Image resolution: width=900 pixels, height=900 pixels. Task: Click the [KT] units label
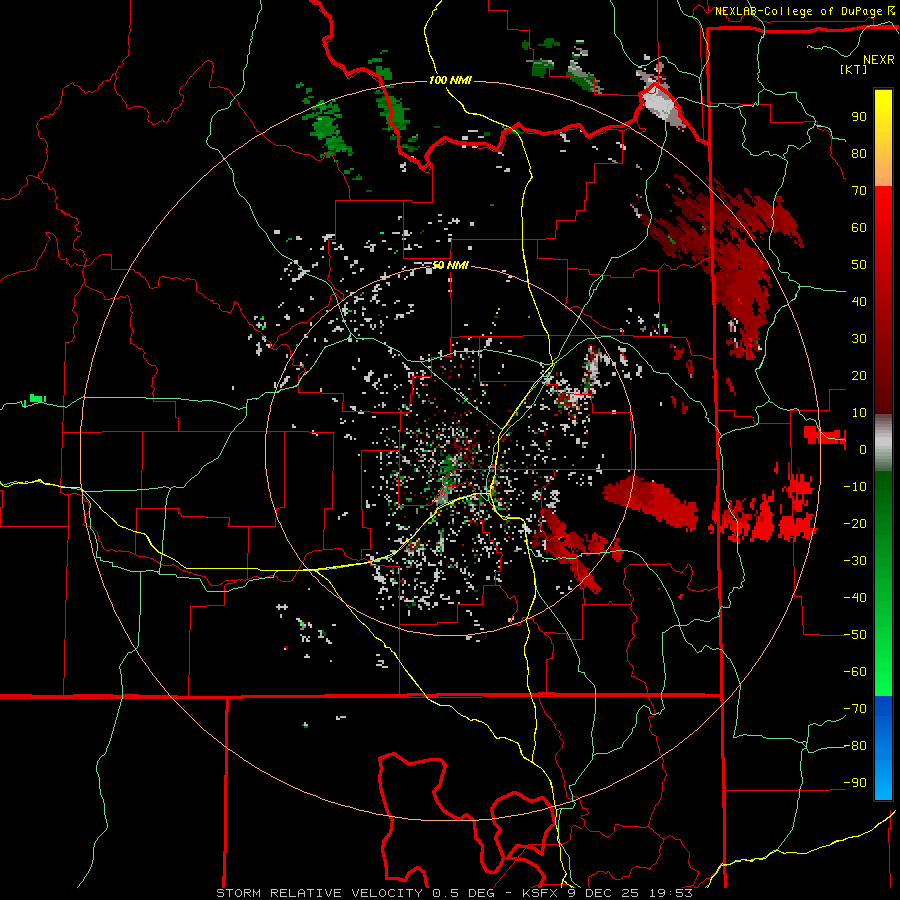[x=854, y=69]
